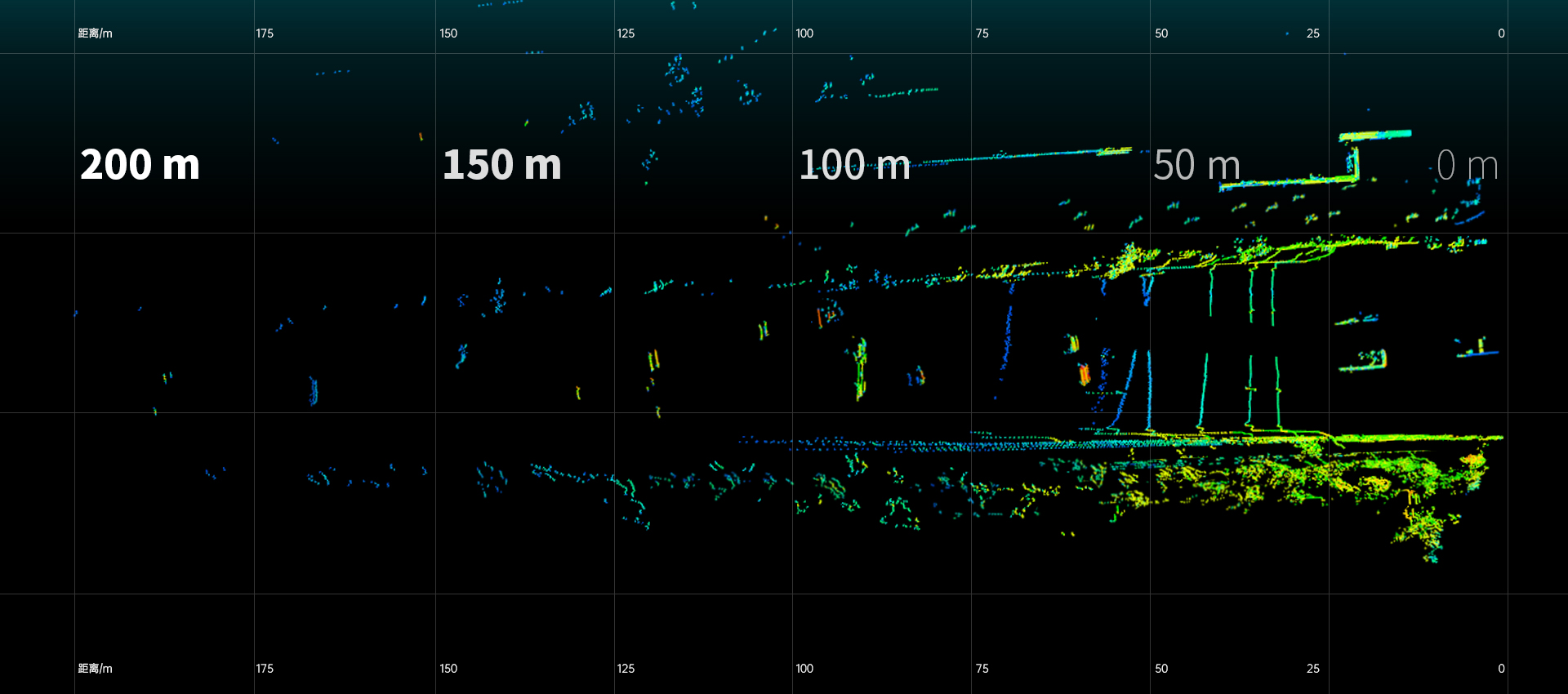The image size is (1568, 694).
Task: Click the large "100 m" range label
Action: [x=854, y=165]
